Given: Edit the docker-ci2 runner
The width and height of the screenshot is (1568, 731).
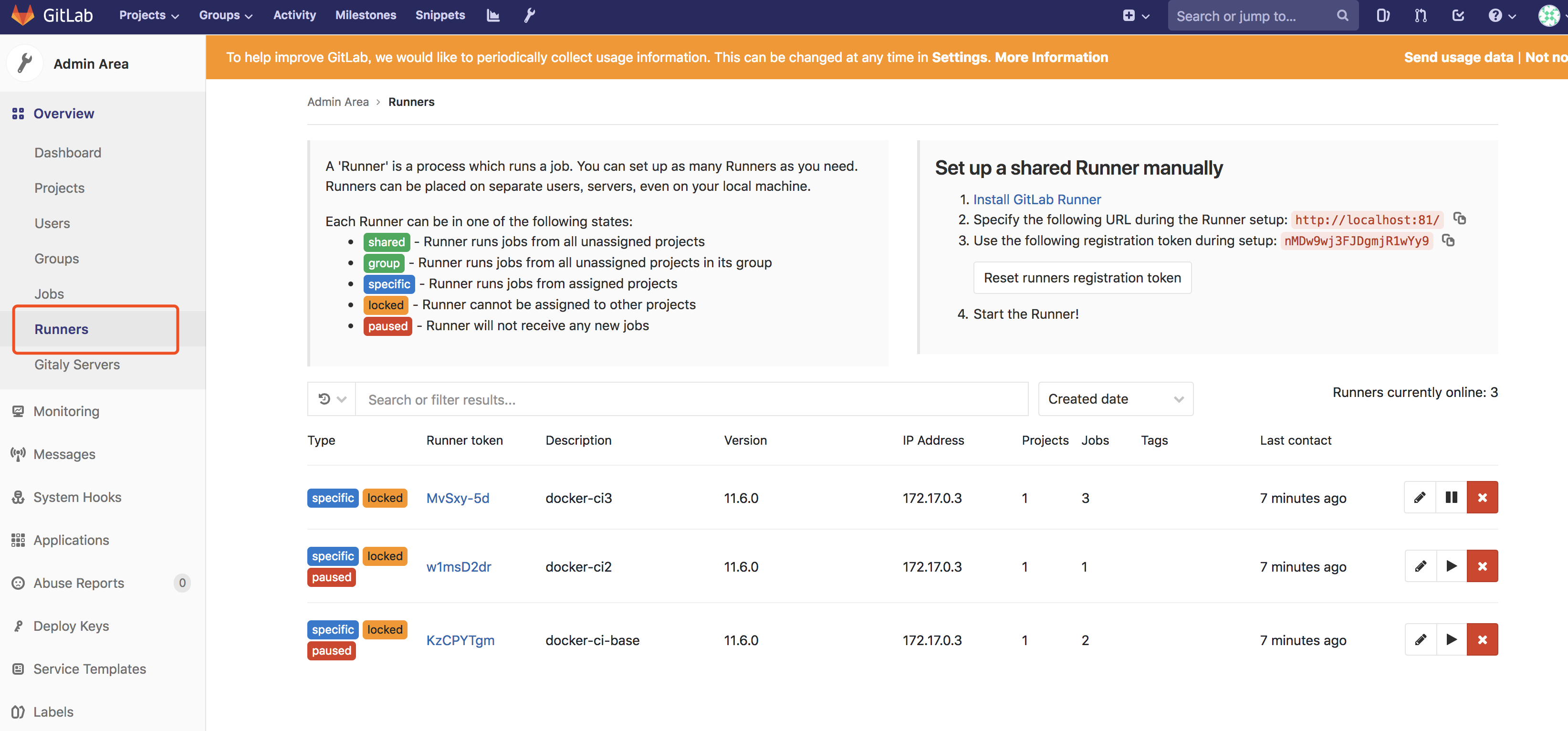Looking at the screenshot, I should tap(1420, 566).
